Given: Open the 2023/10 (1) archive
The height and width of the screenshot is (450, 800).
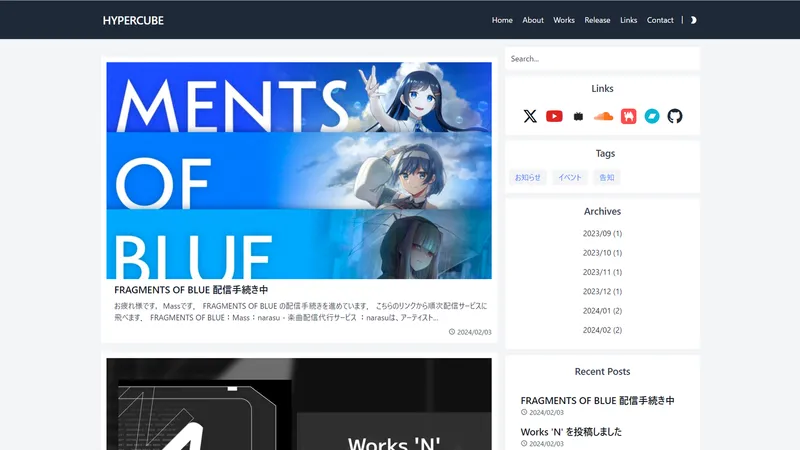Looking at the screenshot, I should point(603,253).
